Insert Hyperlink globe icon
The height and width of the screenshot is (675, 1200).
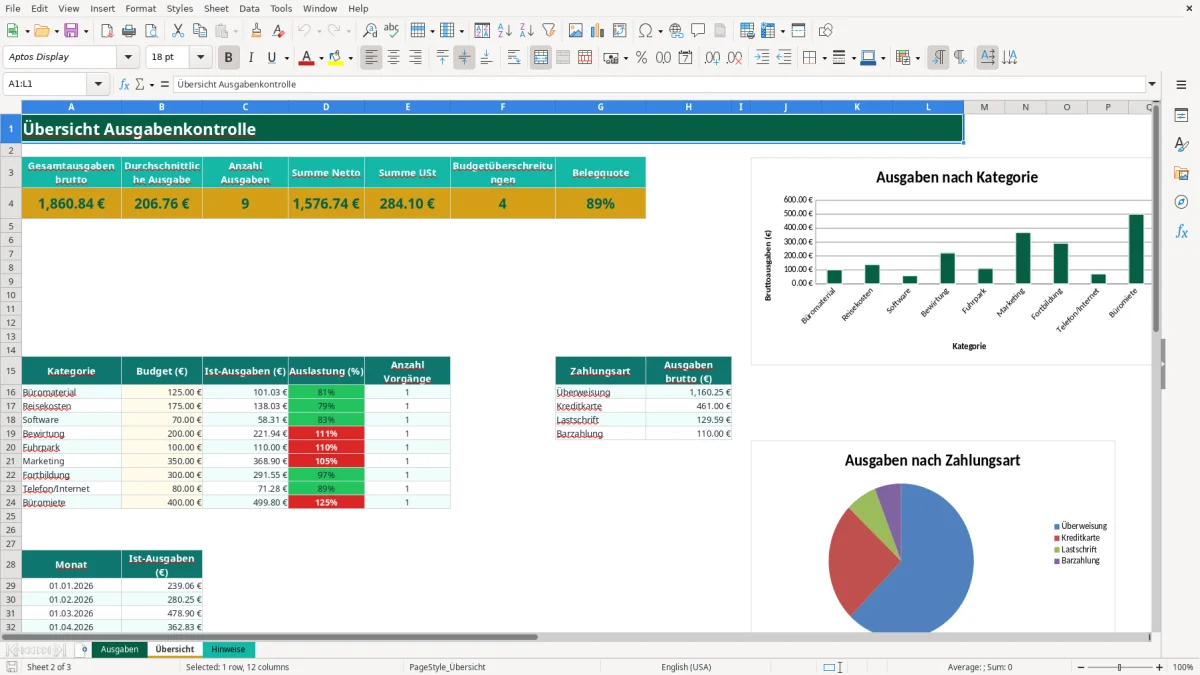click(x=676, y=31)
